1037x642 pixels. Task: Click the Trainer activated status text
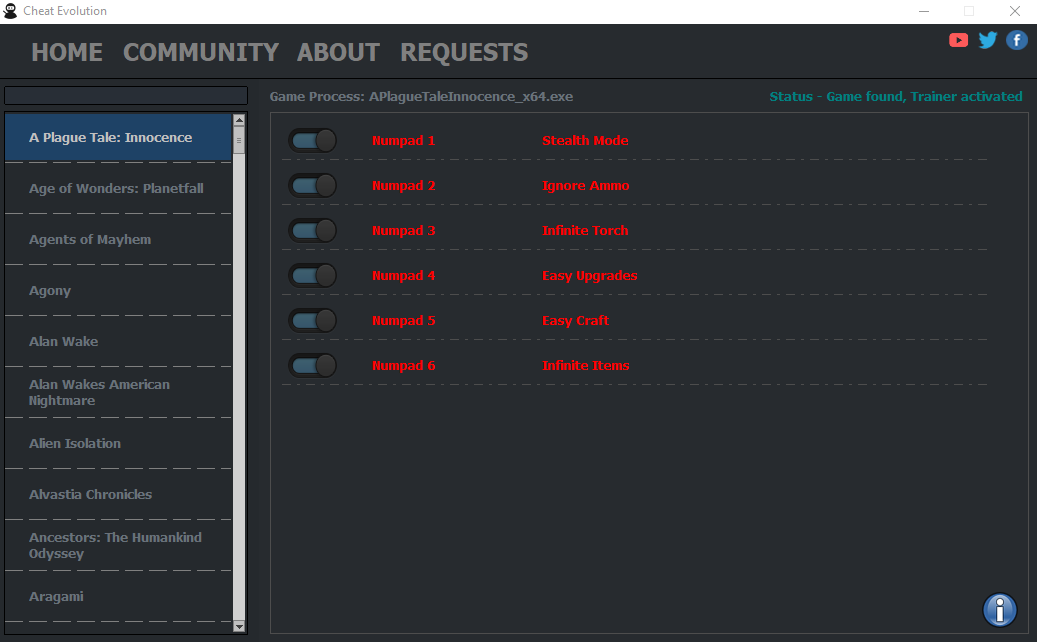[895, 97]
